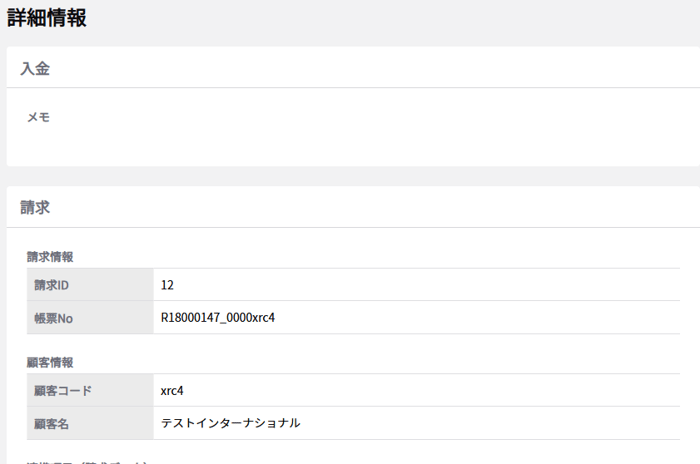Select the 顧客コード value xrc4
This screenshot has height=464, width=700.
point(172,390)
